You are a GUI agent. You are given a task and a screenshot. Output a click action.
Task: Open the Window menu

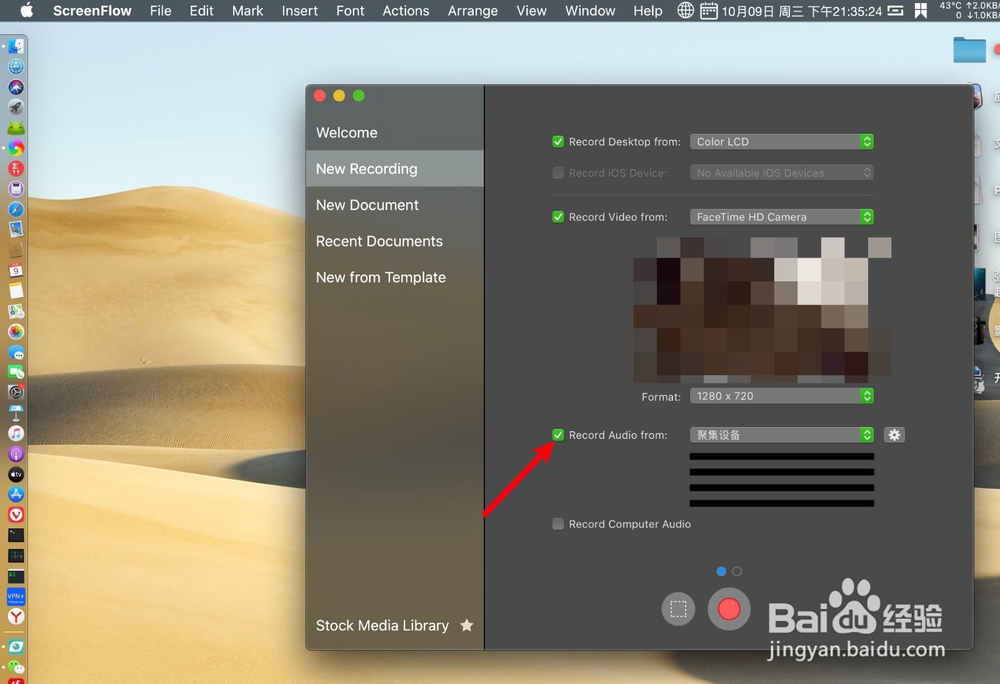point(590,11)
